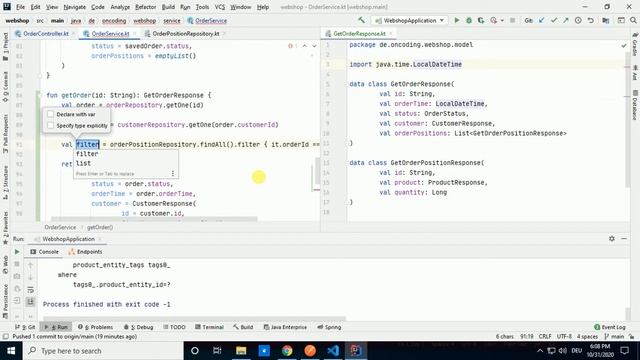Click the Build project hammer icon
Image resolution: width=640 pixels, height=360 pixels.
(x=362, y=20)
